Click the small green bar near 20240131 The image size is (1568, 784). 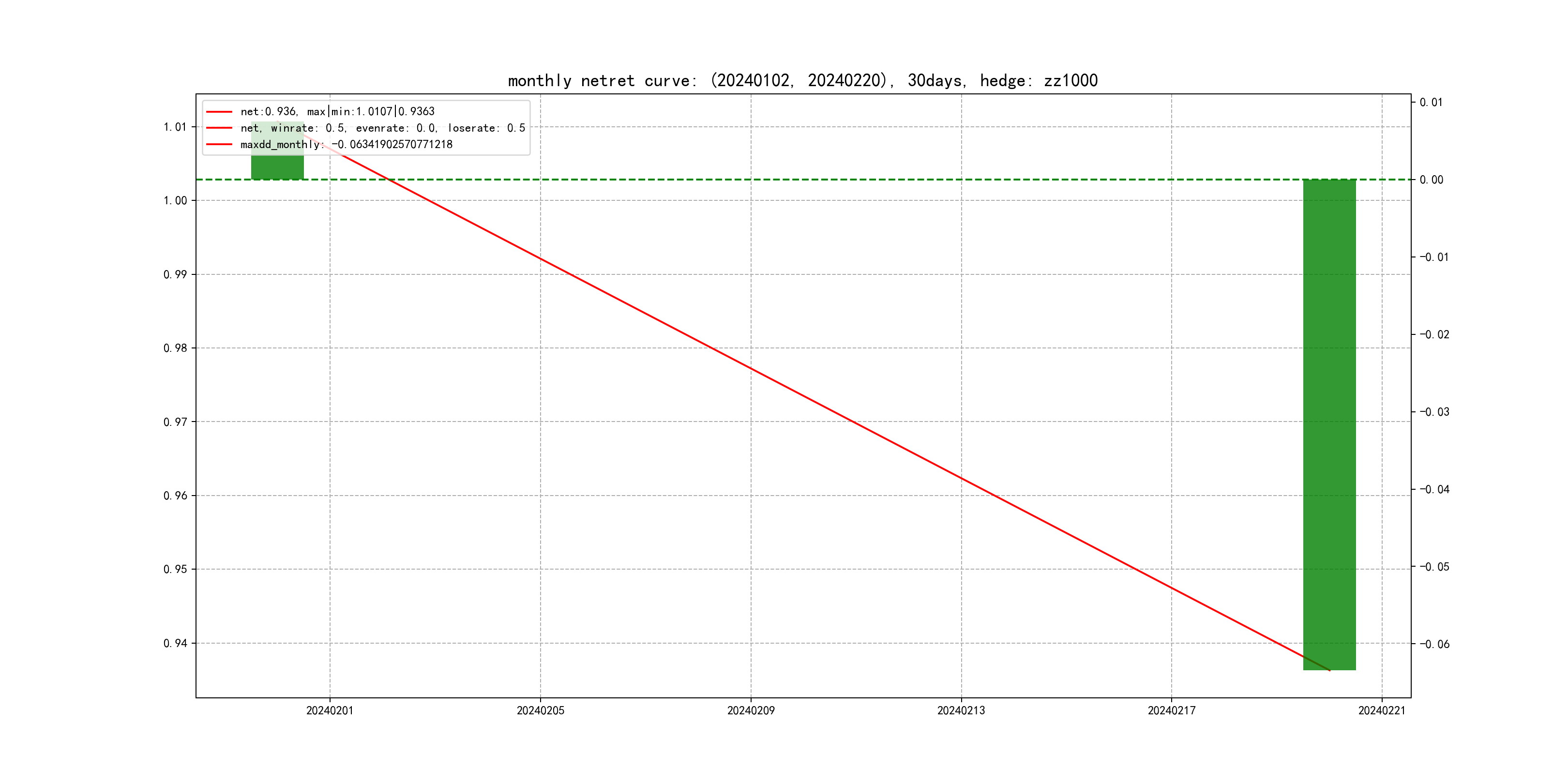point(277,167)
